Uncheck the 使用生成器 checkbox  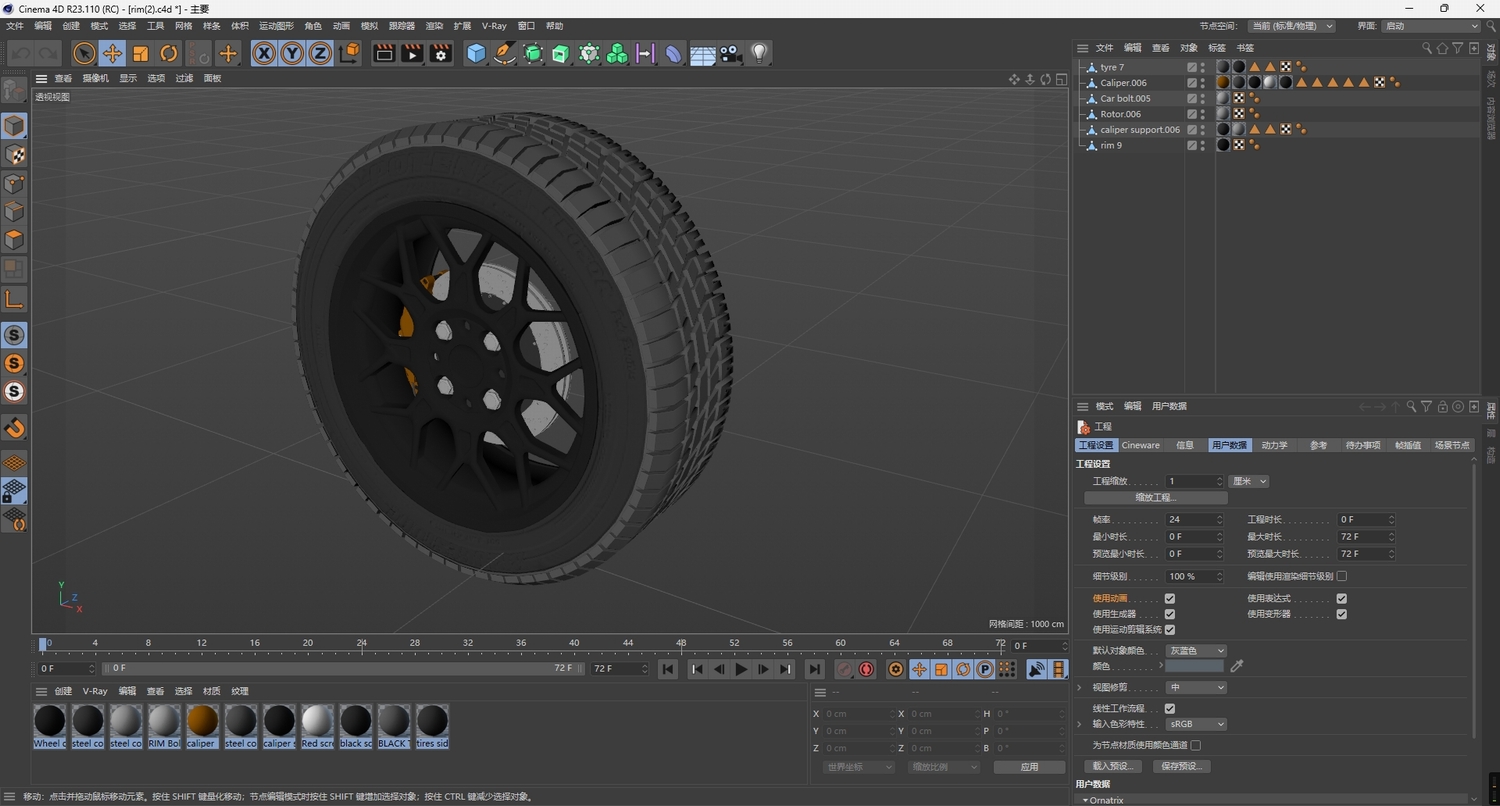pyautogui.click(x=1170, y=613)
